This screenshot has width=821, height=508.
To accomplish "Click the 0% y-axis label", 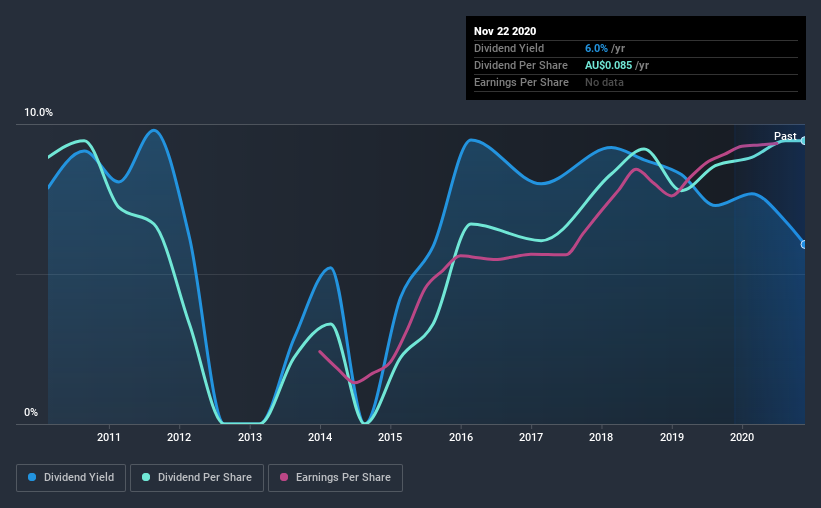I will pyautogui.click(x=31, y=413).
